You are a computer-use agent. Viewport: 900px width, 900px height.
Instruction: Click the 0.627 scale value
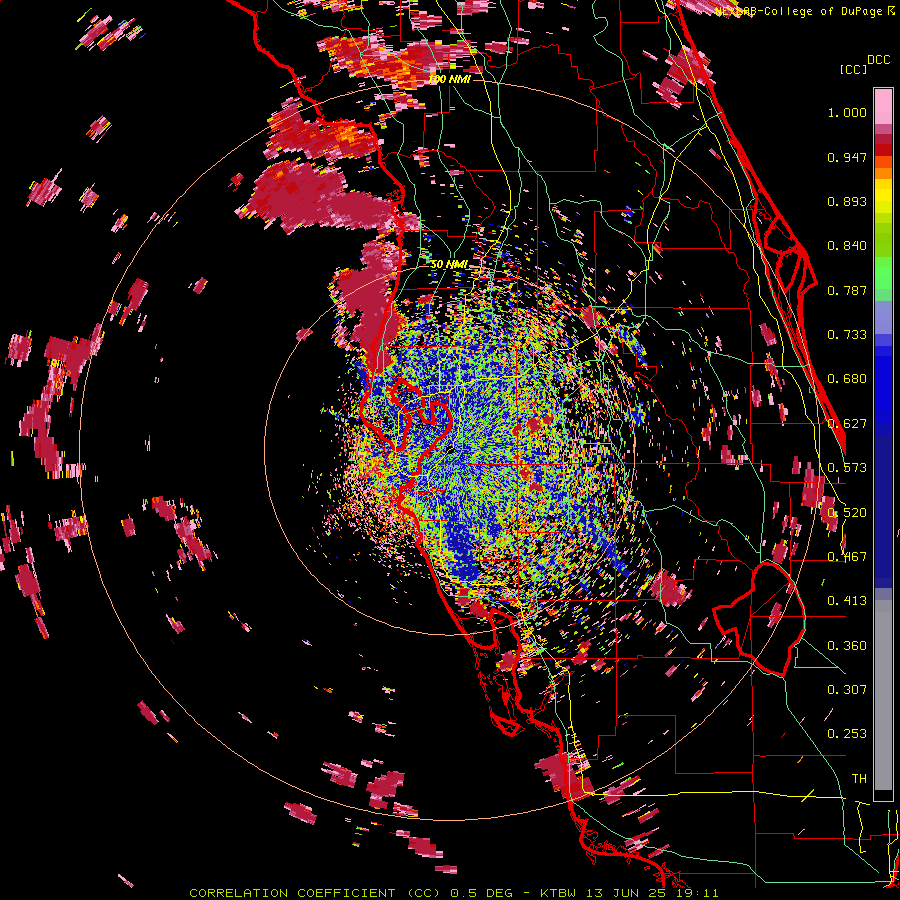point(847,424)
